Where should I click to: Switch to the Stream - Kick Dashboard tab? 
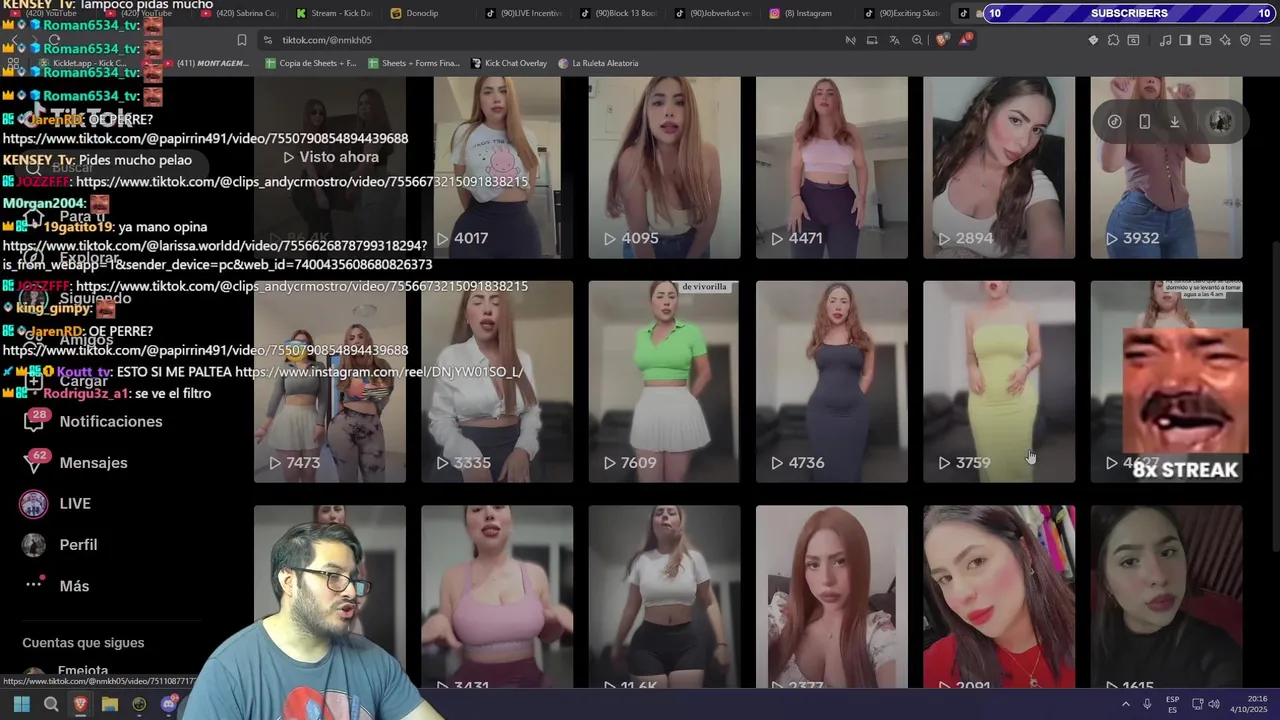[333, 13]
